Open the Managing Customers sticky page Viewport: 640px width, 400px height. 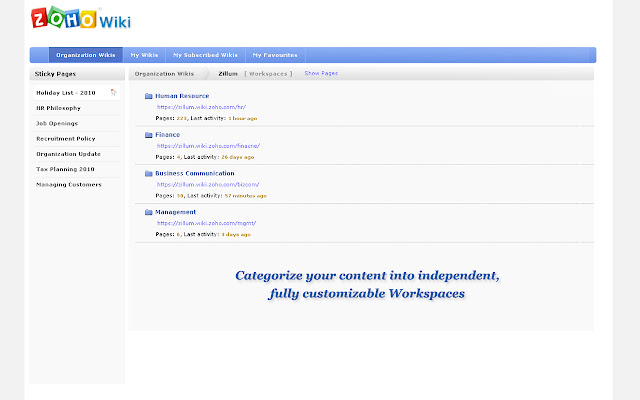pos(69,184)
